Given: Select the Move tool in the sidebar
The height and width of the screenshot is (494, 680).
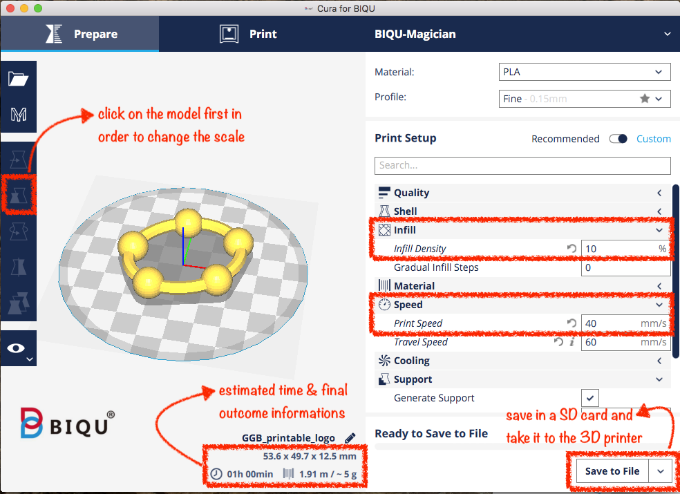Looking at the screenshot, I should point(18,160).
